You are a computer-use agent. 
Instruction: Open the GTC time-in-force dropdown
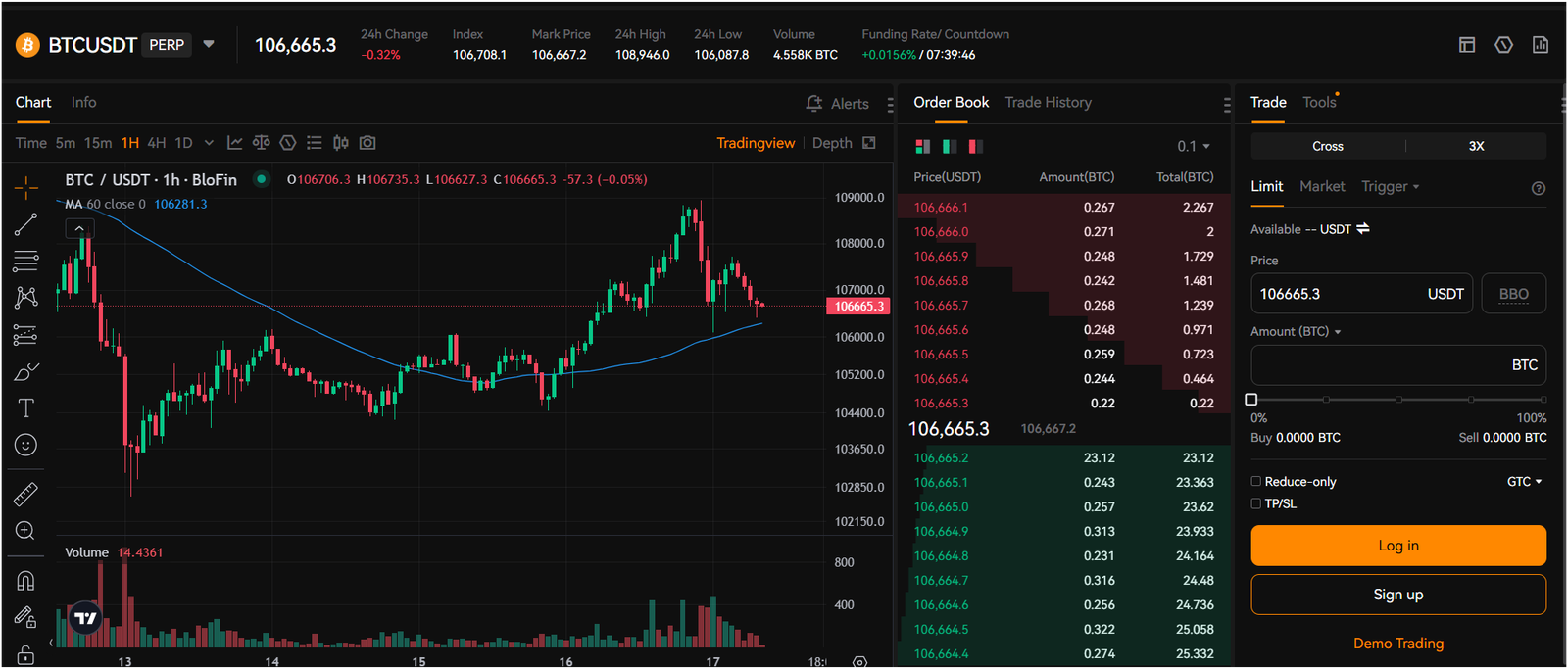coord(1525,481)
